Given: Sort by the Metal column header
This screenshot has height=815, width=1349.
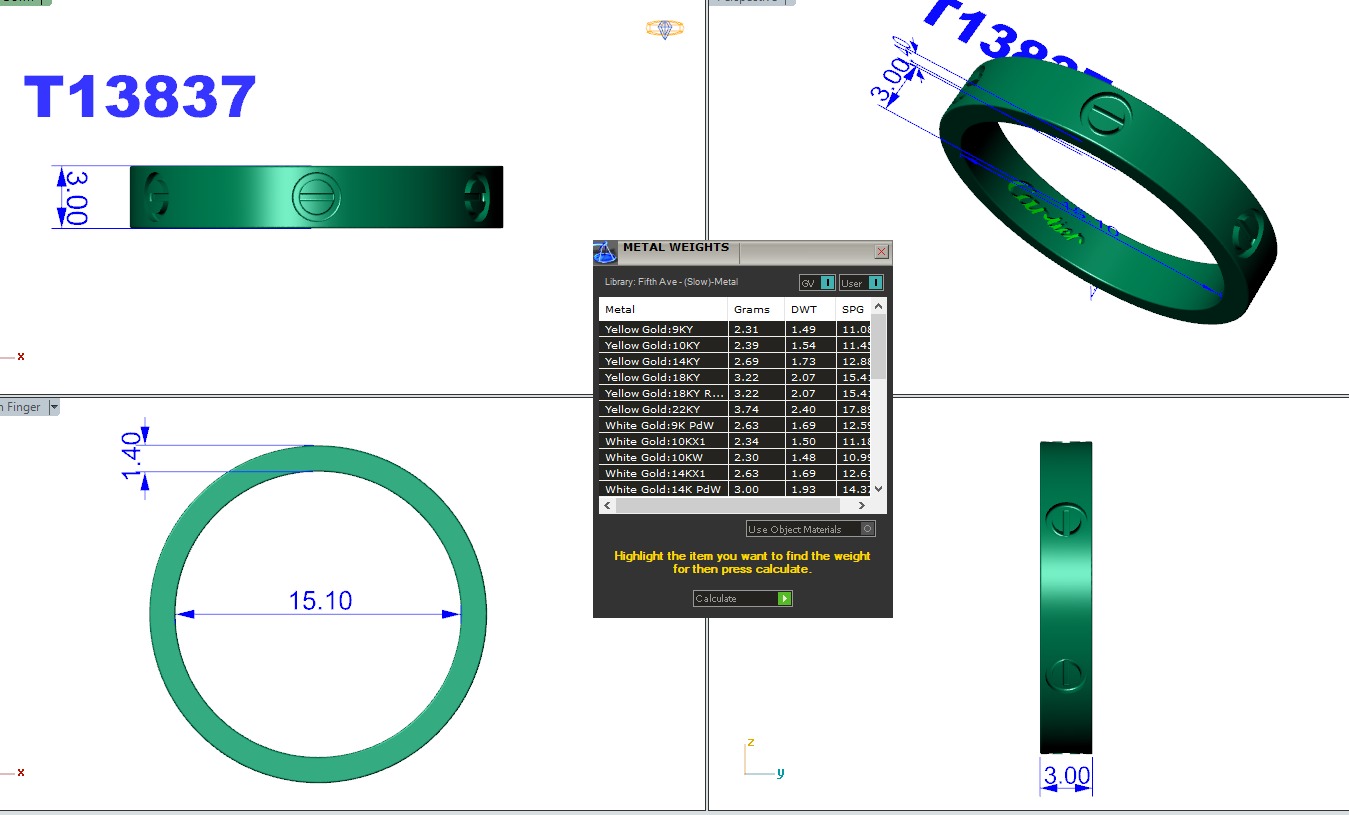Looking at the screenshot, I should [662, 310].
